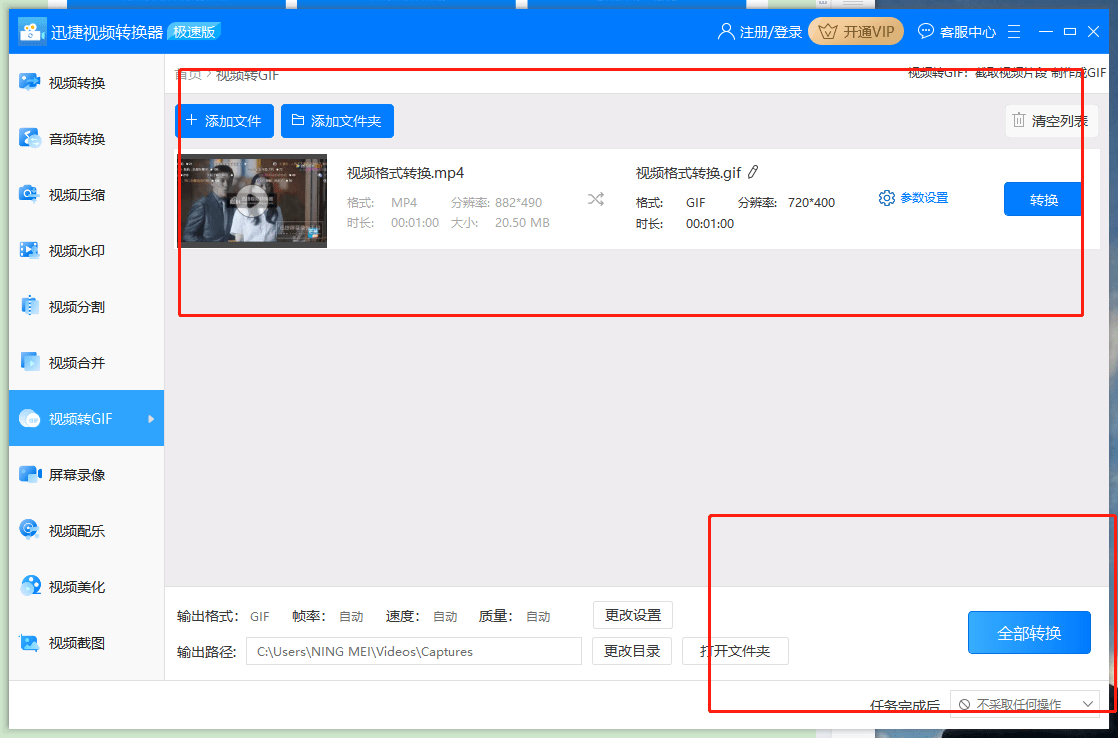This screenshot has height=738, width=1118.
Task: Rename the GIF via the pencil icon
Action: 753,172
